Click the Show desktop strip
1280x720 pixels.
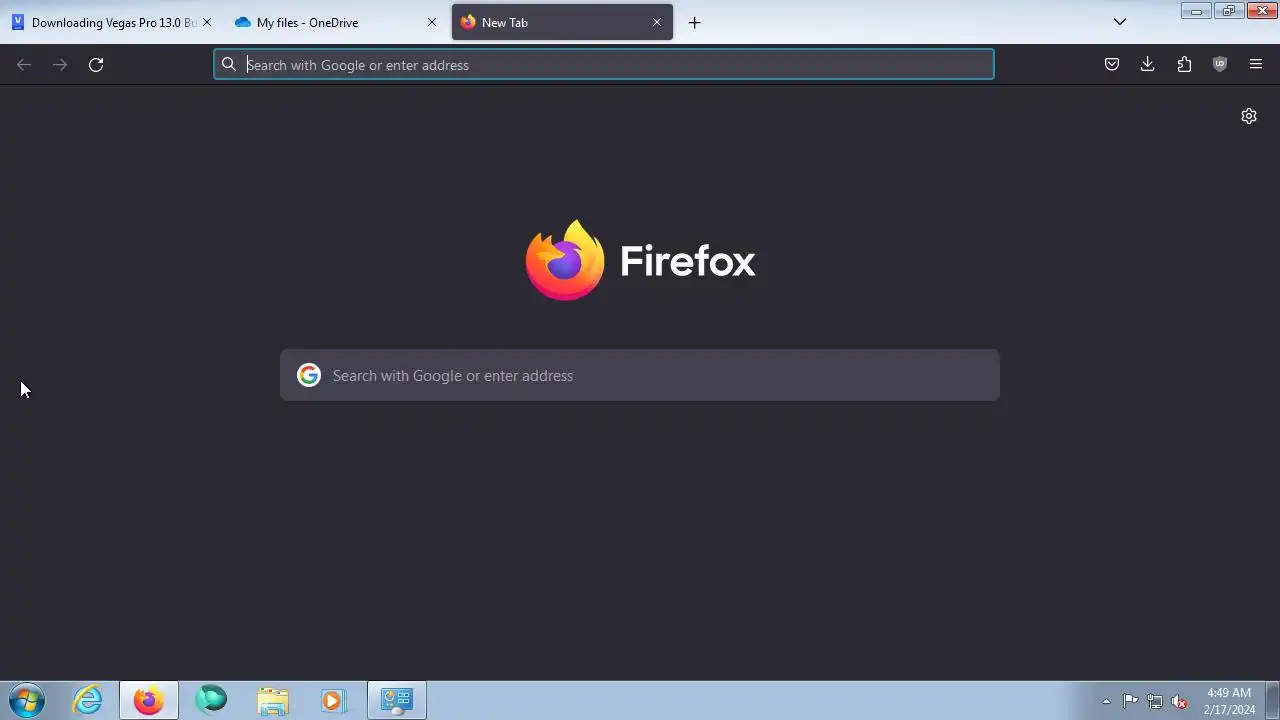1272,700
